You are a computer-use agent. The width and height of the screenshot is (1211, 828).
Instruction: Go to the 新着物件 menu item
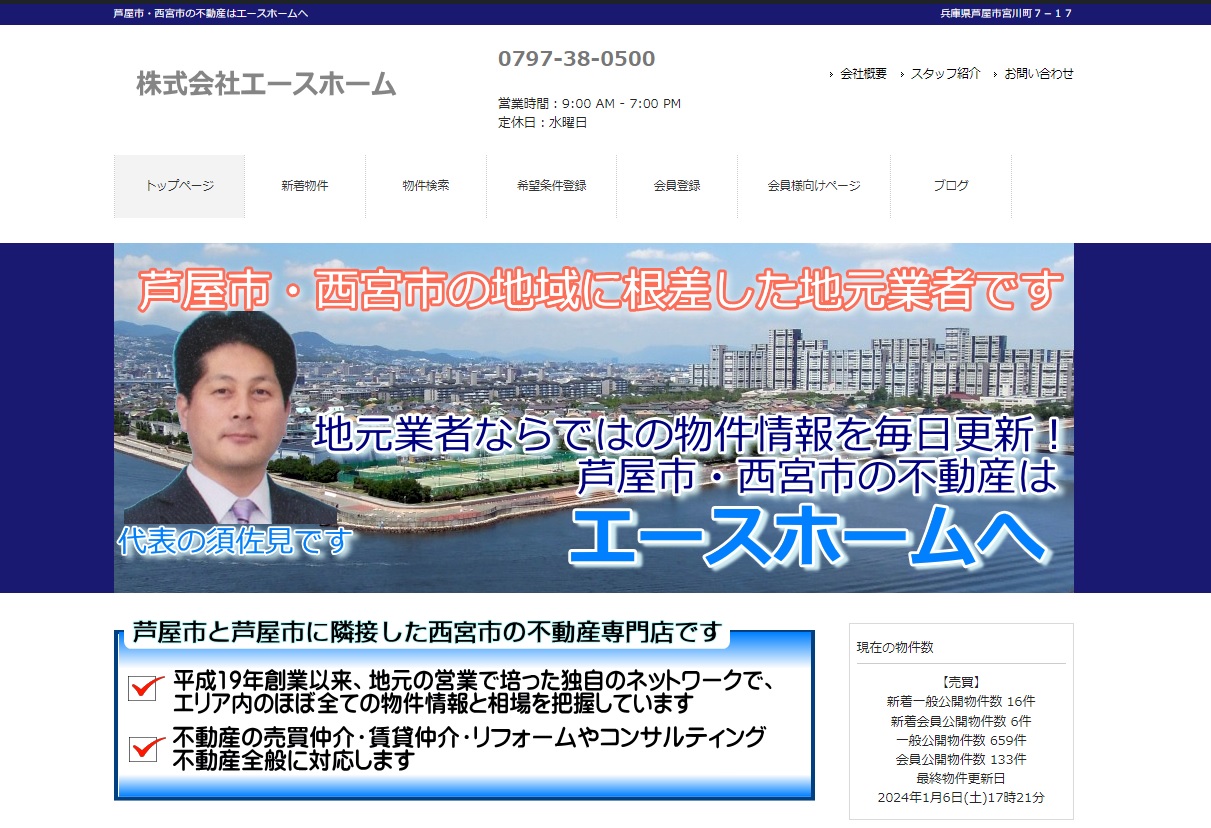pos(305,186)
